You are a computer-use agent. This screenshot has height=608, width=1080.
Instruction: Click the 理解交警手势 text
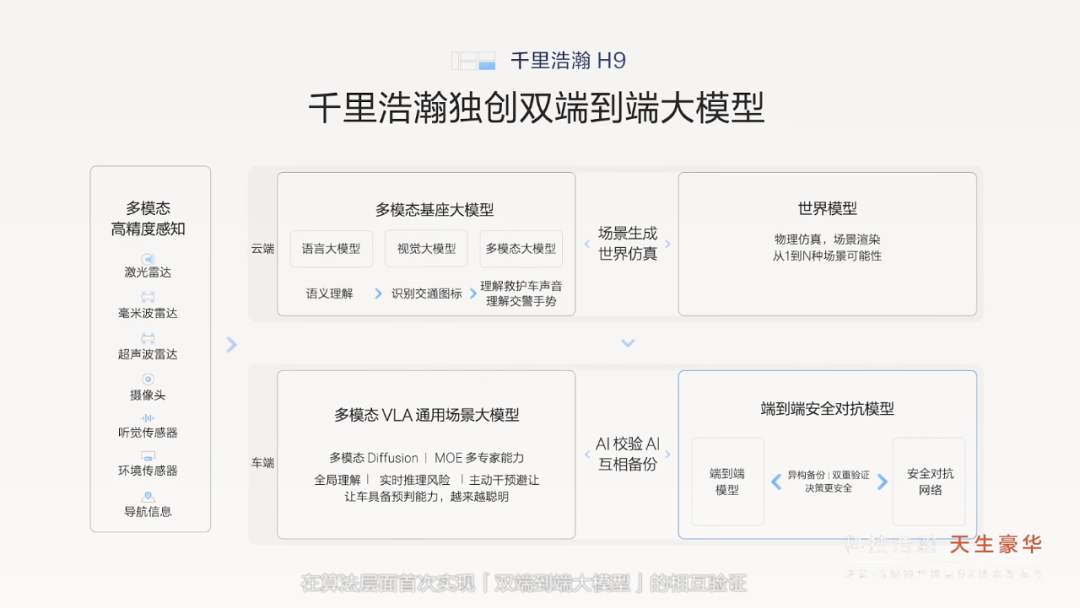tap(521, 301)
